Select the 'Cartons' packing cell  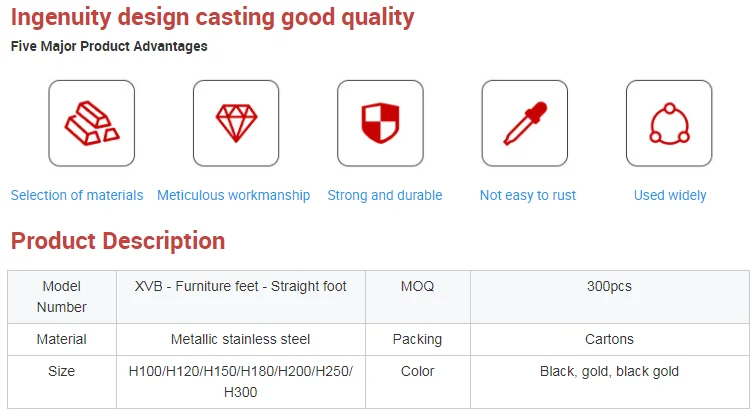[609, 339]
